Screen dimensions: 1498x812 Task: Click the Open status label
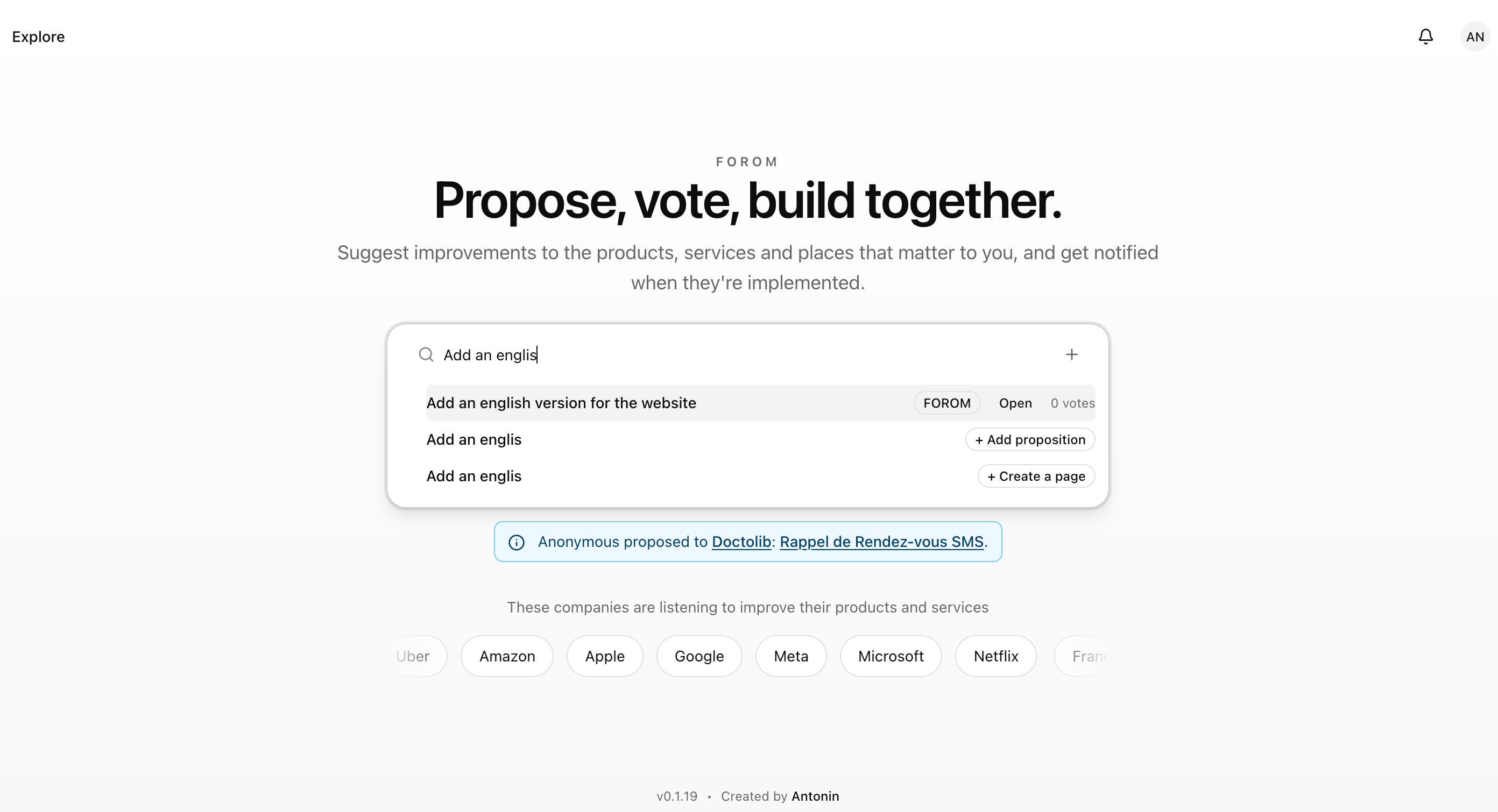coord(1015,403)
